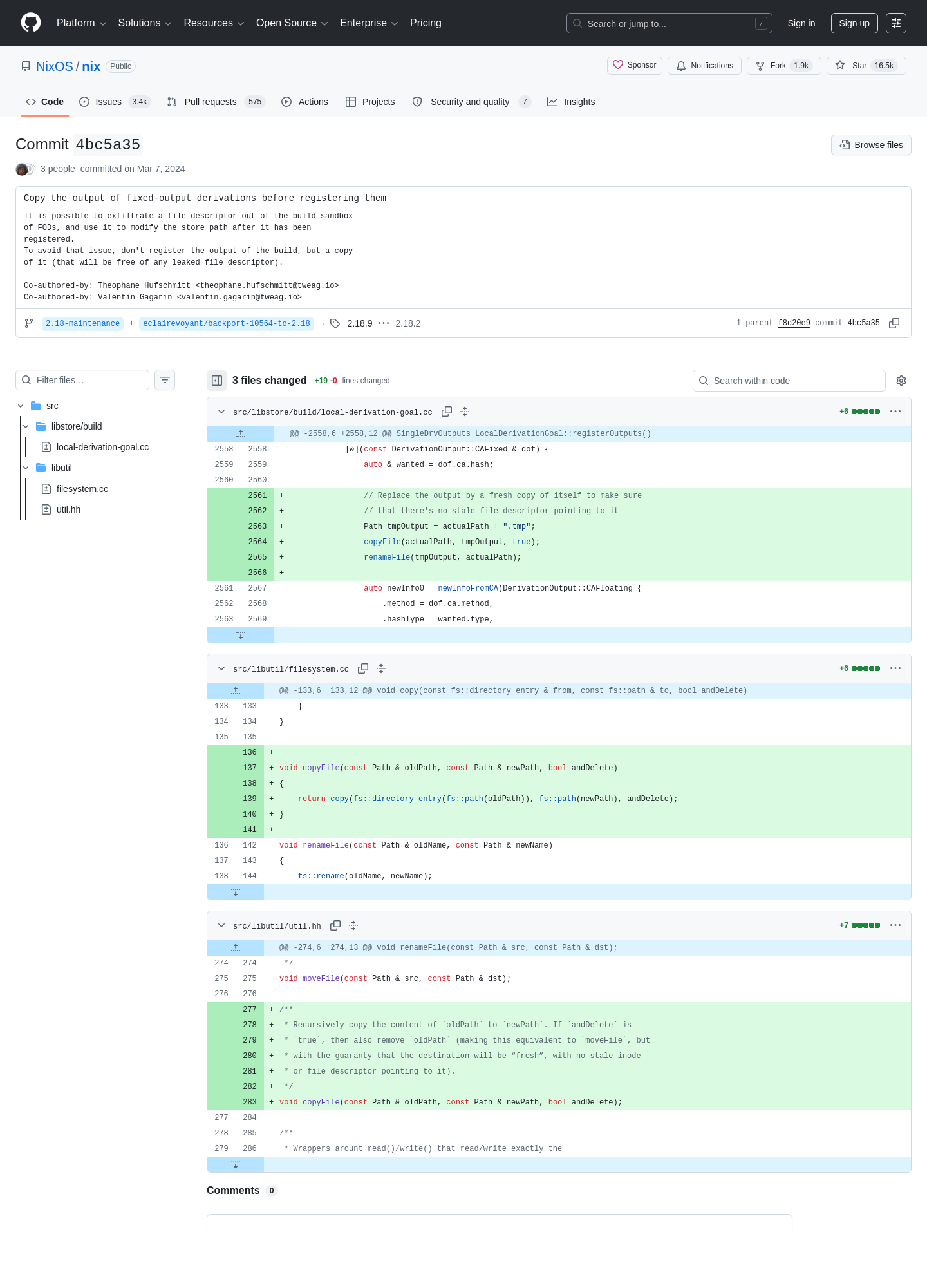Copy path of local-derivation-goal.cc file
The height and width of the screenshot is (1288, 927).
click(447, 412)
